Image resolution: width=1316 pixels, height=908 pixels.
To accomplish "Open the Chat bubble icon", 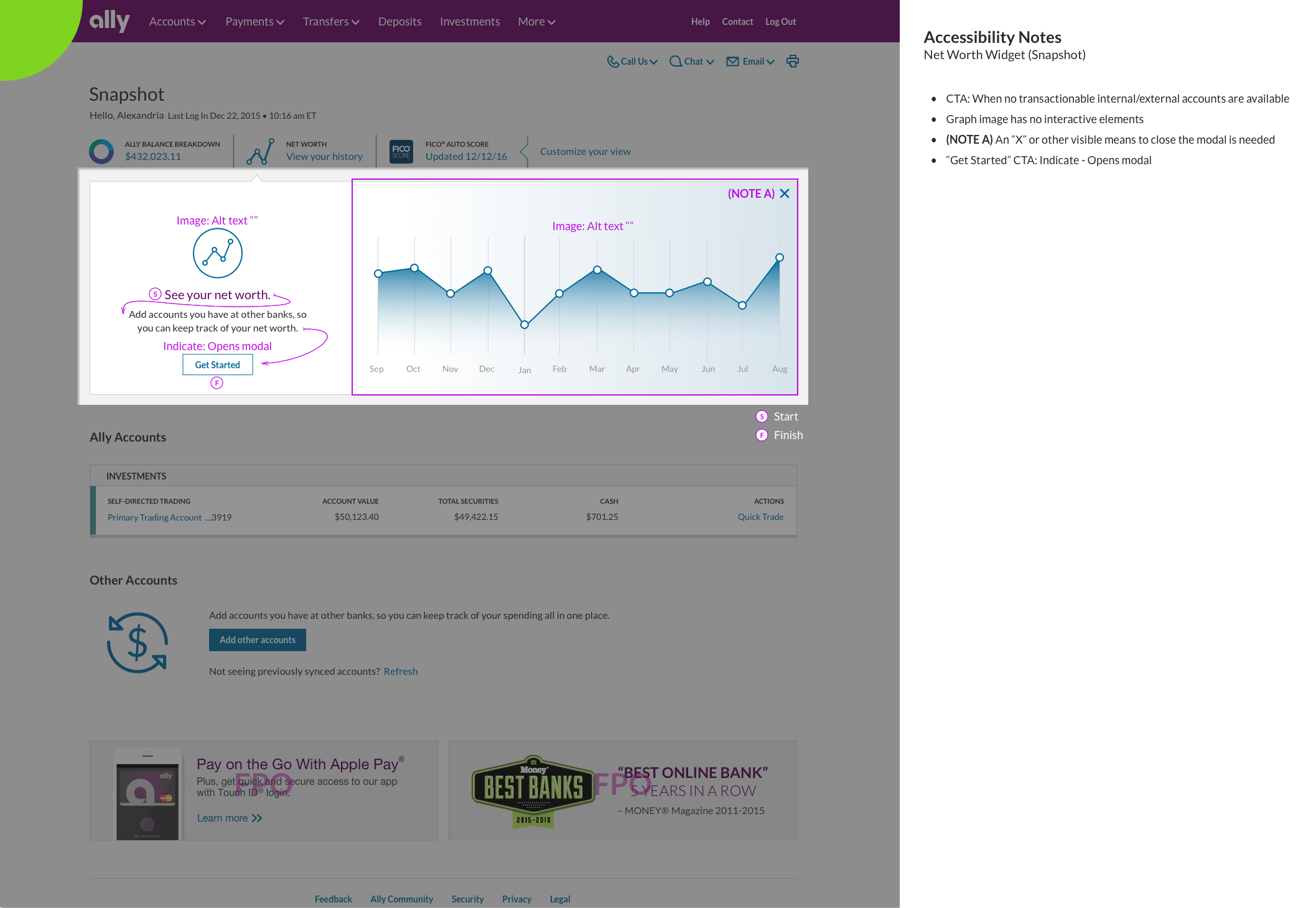I will coord(676,61).
